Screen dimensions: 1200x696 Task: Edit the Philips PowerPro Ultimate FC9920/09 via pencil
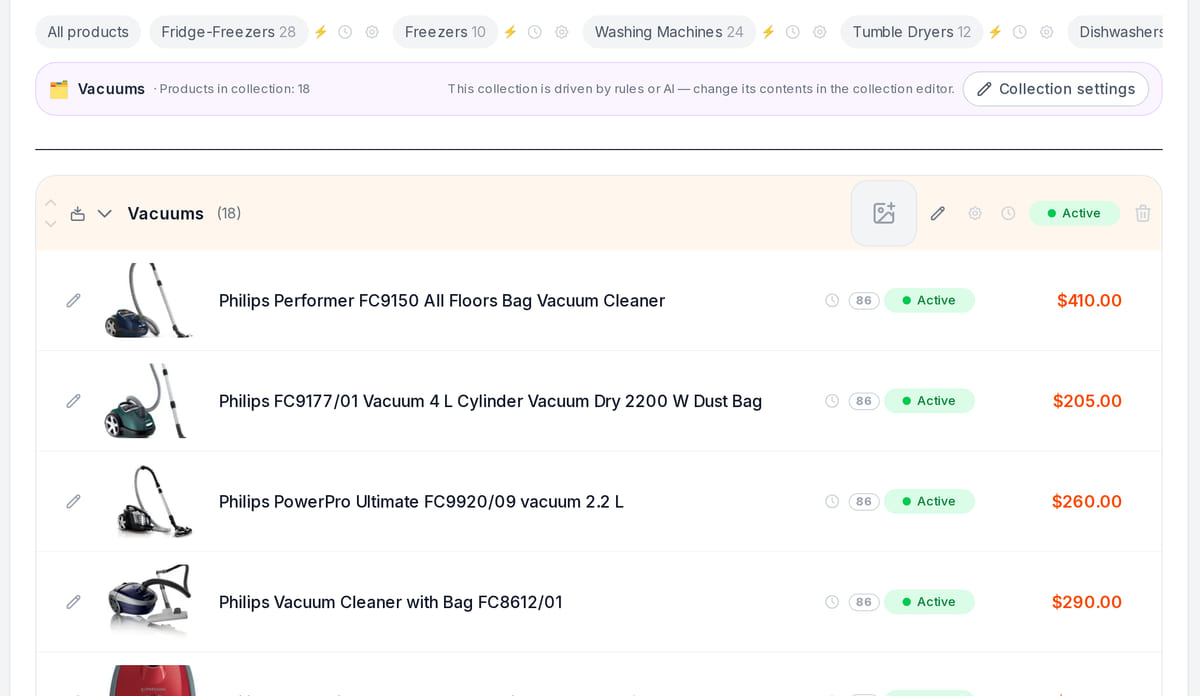click(x=73, y=501)
